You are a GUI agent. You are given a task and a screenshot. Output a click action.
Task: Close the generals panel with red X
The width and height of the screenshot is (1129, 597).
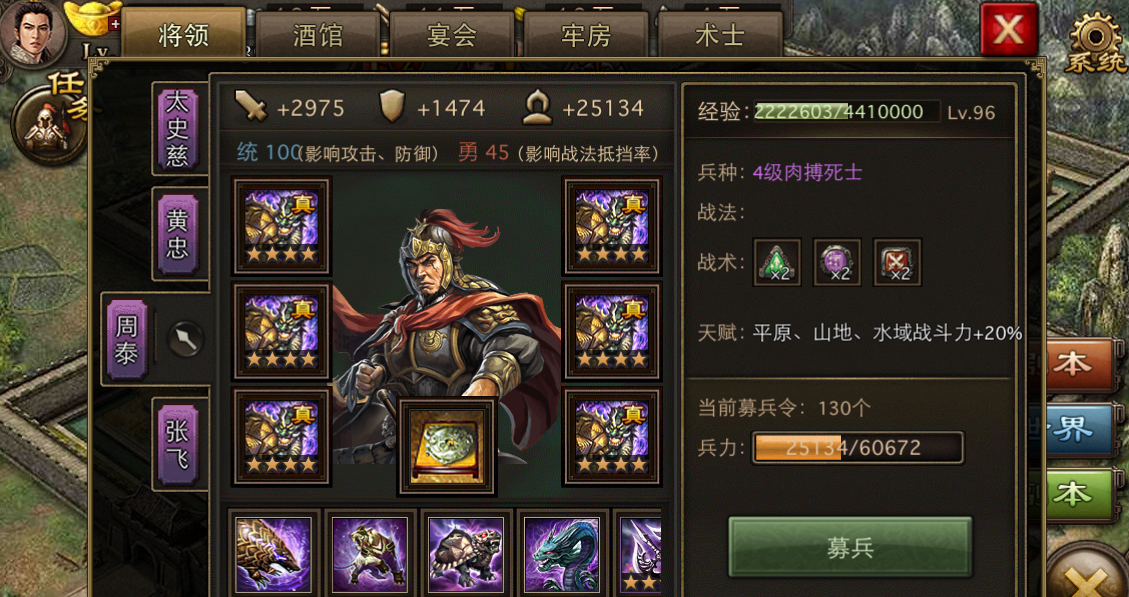pos(1009,30)
